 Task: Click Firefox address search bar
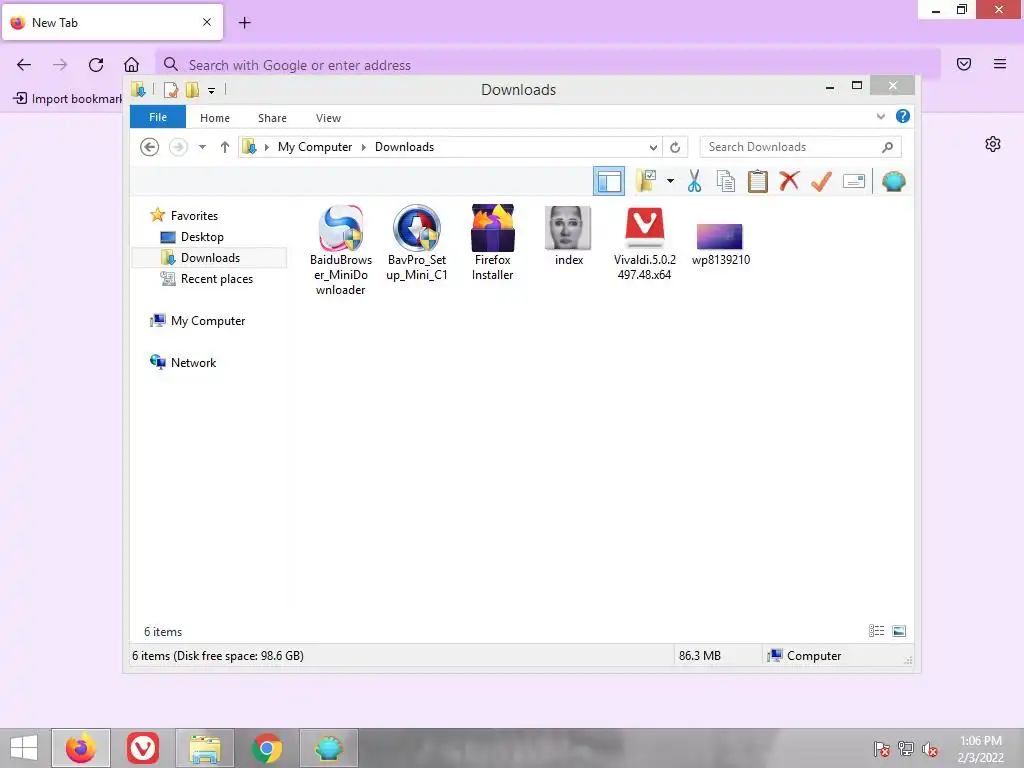coord(548,65)
